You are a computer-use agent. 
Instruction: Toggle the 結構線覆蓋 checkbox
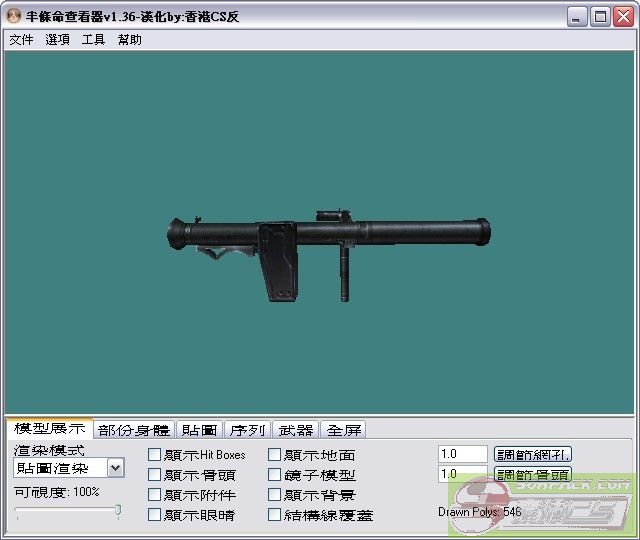(275, 515)
